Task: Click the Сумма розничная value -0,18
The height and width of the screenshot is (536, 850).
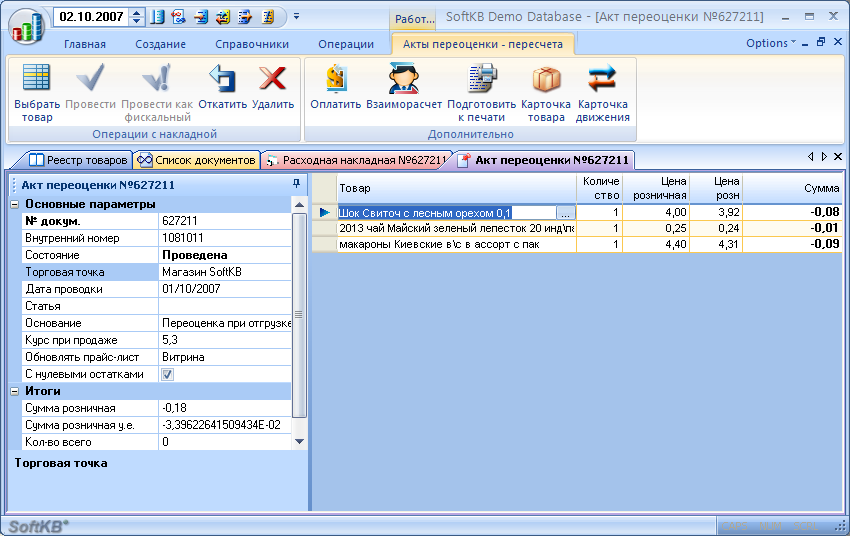Action: (225, 408)
